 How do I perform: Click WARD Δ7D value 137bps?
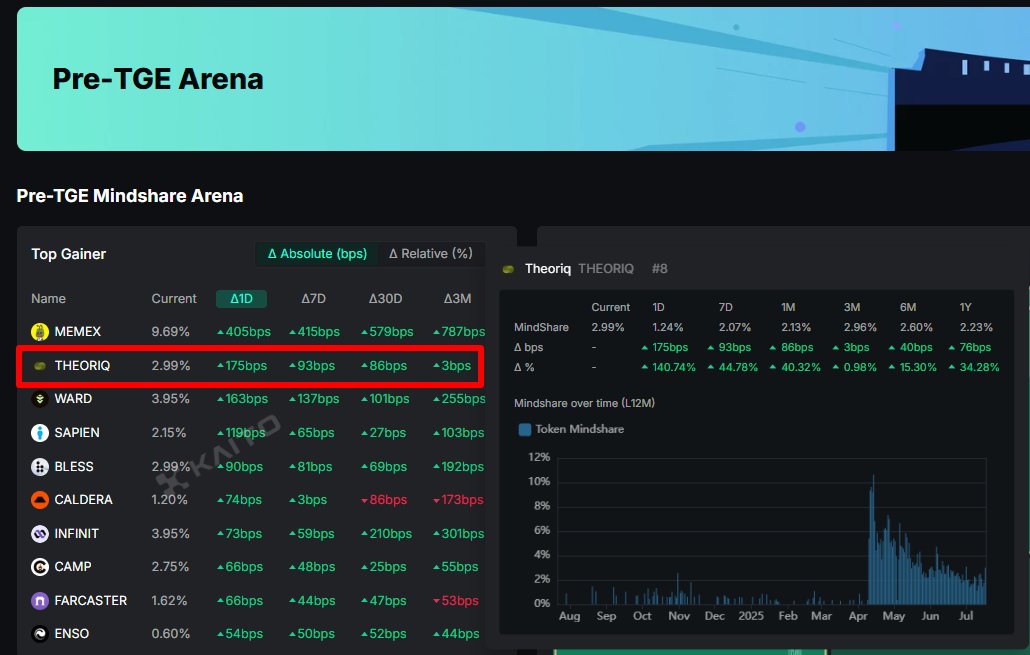click(x=314, y=399)
